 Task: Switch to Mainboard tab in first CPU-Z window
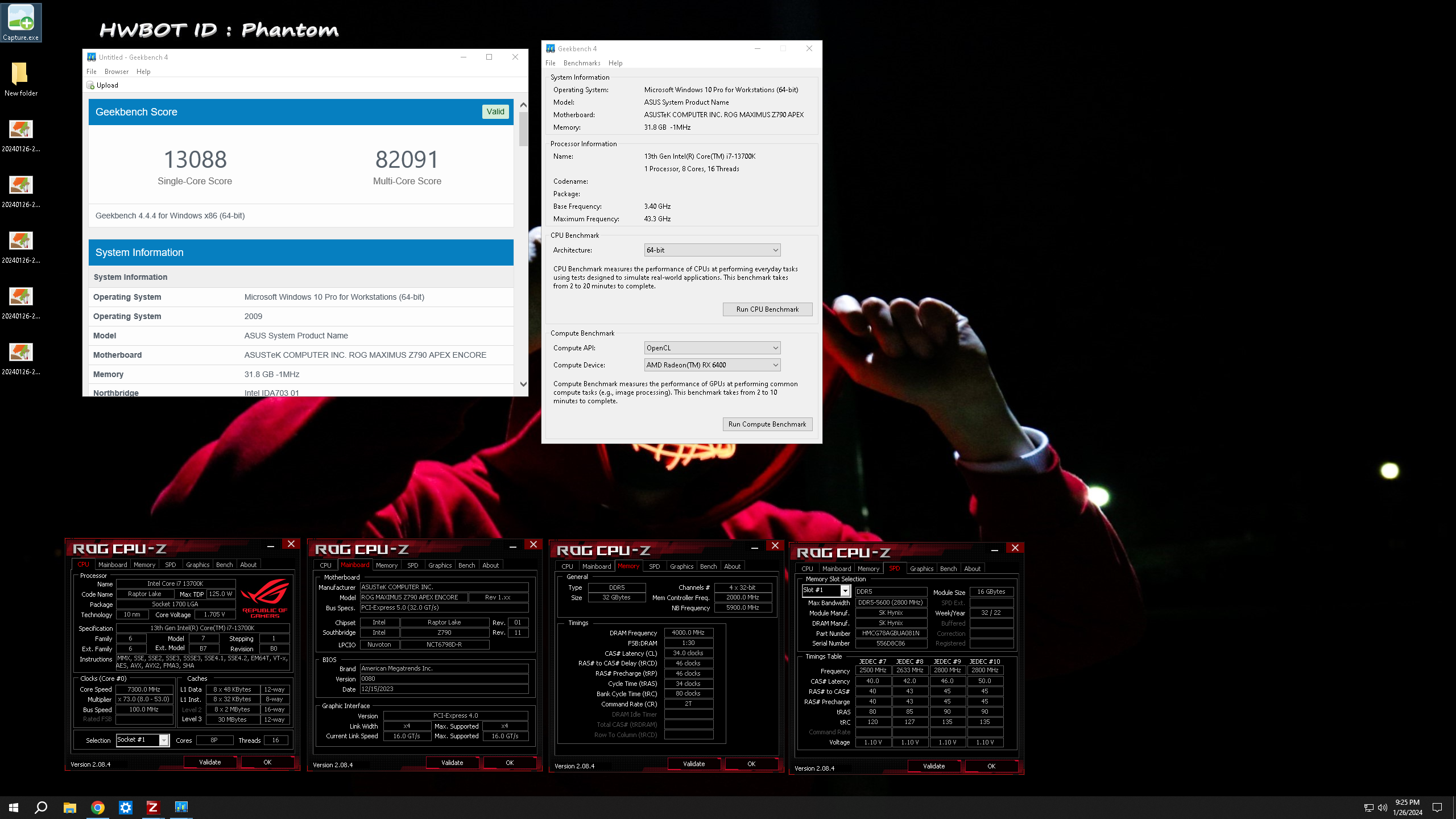pos(113,565)
